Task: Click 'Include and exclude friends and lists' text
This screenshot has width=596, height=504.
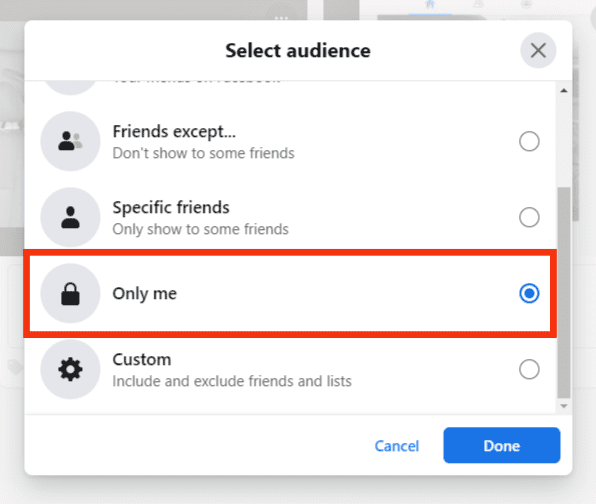Action: click(232, 381)
